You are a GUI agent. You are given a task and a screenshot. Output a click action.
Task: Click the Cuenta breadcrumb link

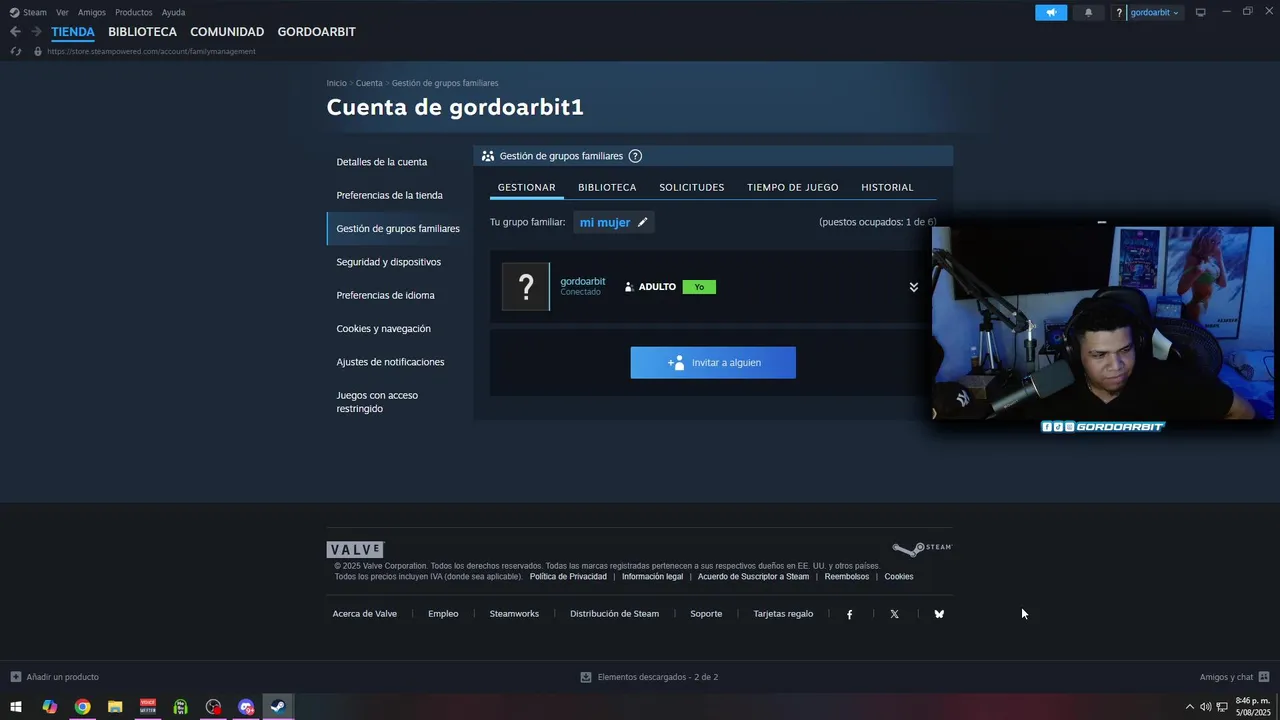(x=369, y=83)
